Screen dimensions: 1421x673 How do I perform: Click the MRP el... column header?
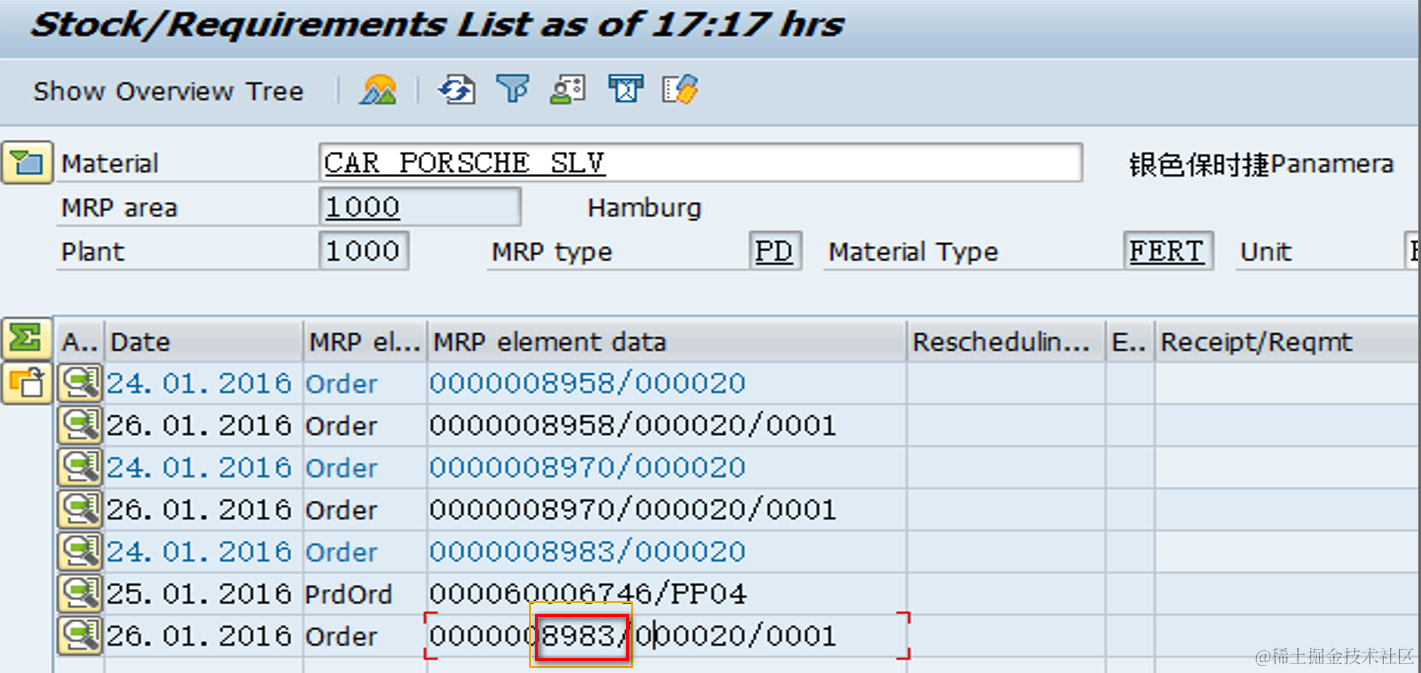tap(365, 342)
